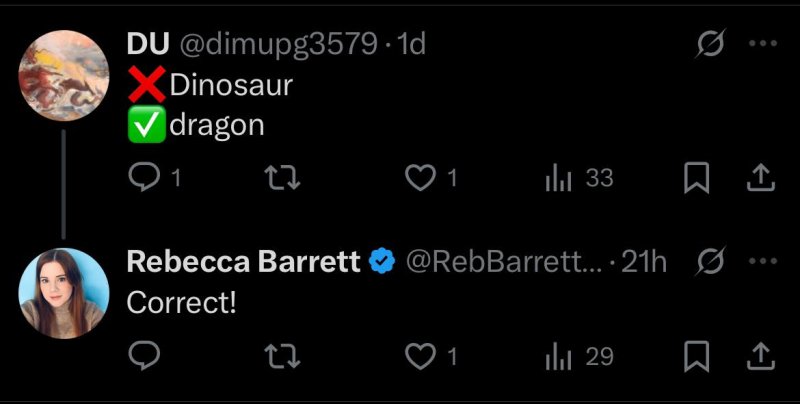Reply to Rebecca Barrett's Correct! post
Image resolution: width=800 pixels, height=404 pixels.
pos(144,356)
